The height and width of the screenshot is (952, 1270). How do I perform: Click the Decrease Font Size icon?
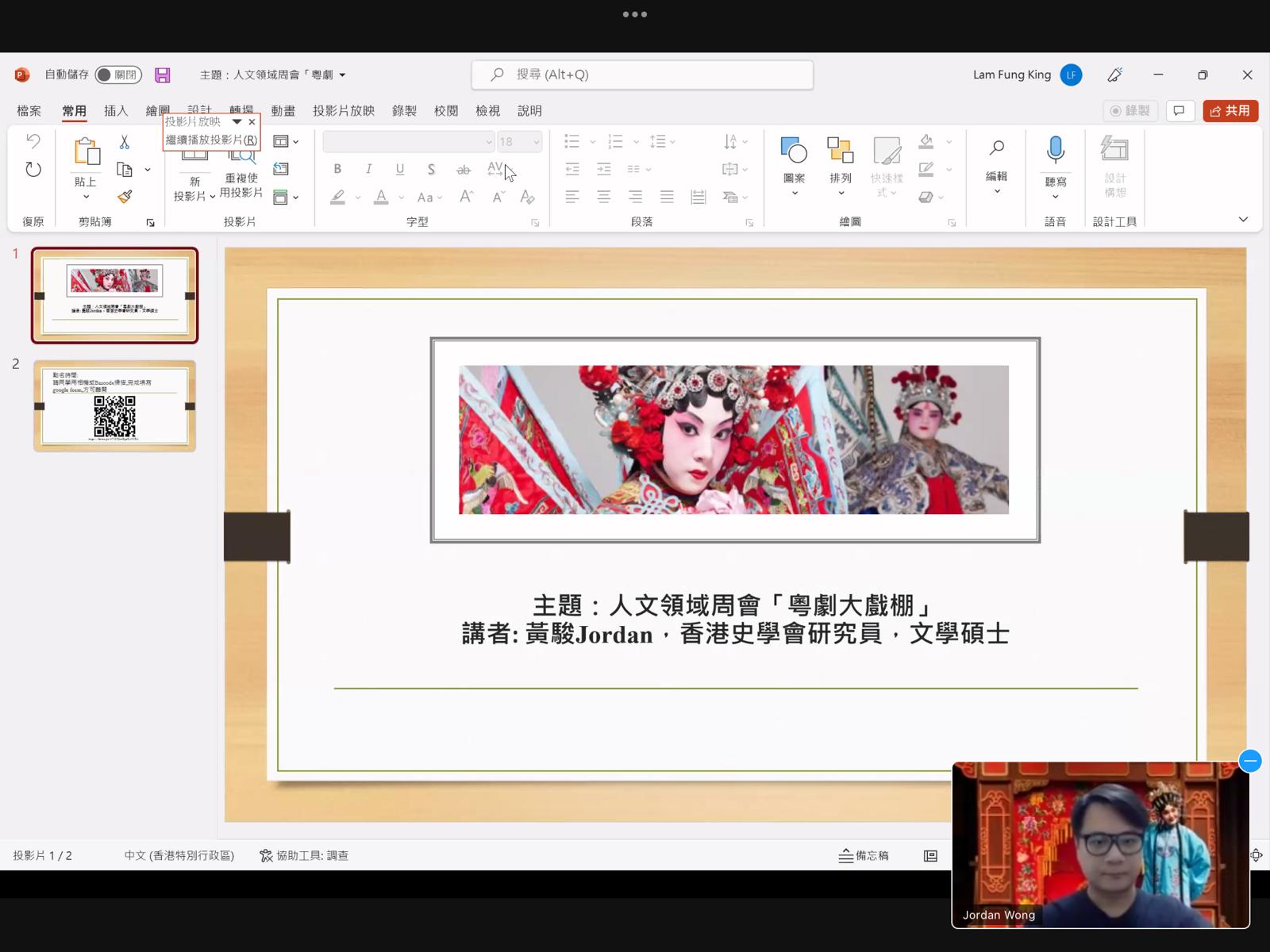(x=498, y=197)
